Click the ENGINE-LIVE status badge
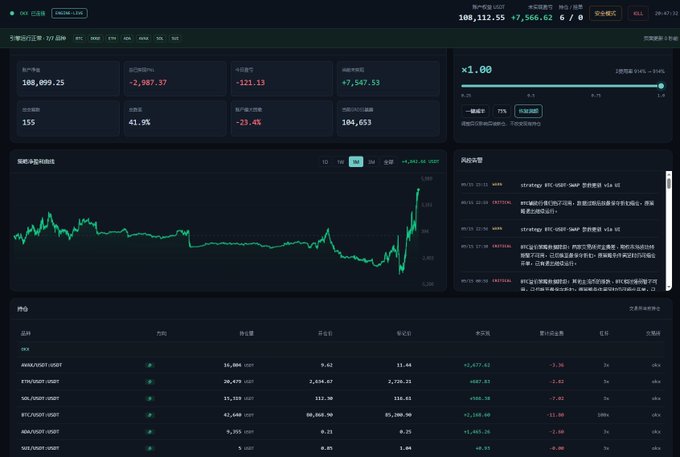The image size is (680, 457). [x=69, y=13]
